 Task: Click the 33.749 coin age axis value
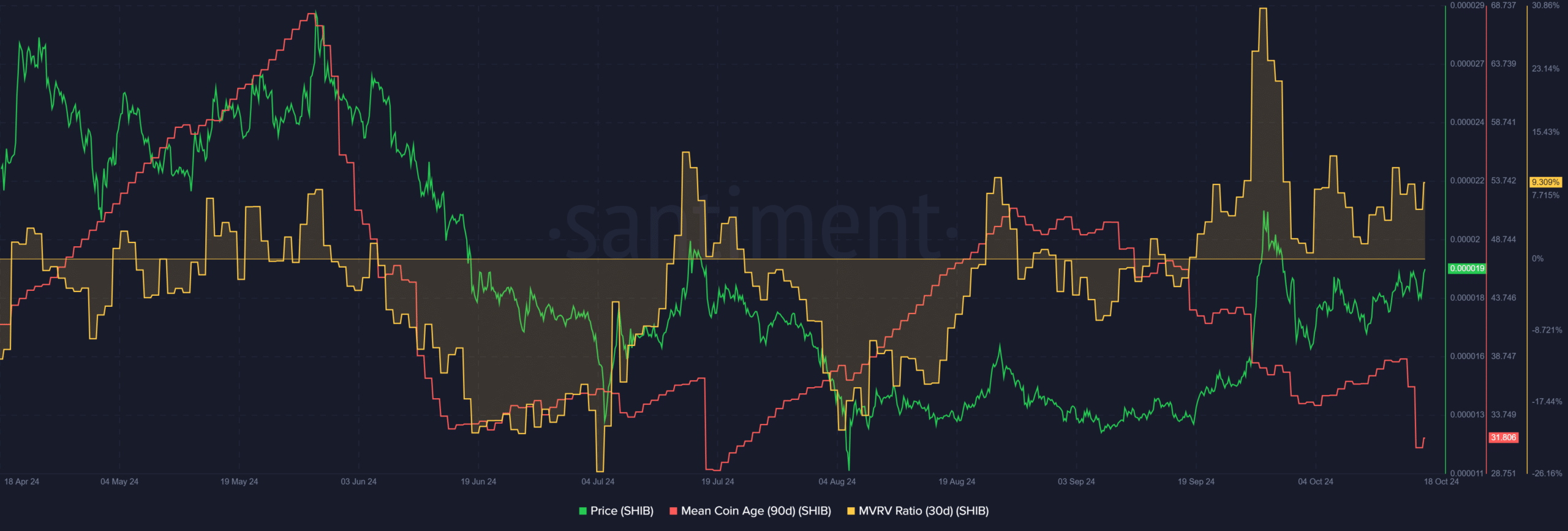pyautogui.click(x=1504, y=415)
